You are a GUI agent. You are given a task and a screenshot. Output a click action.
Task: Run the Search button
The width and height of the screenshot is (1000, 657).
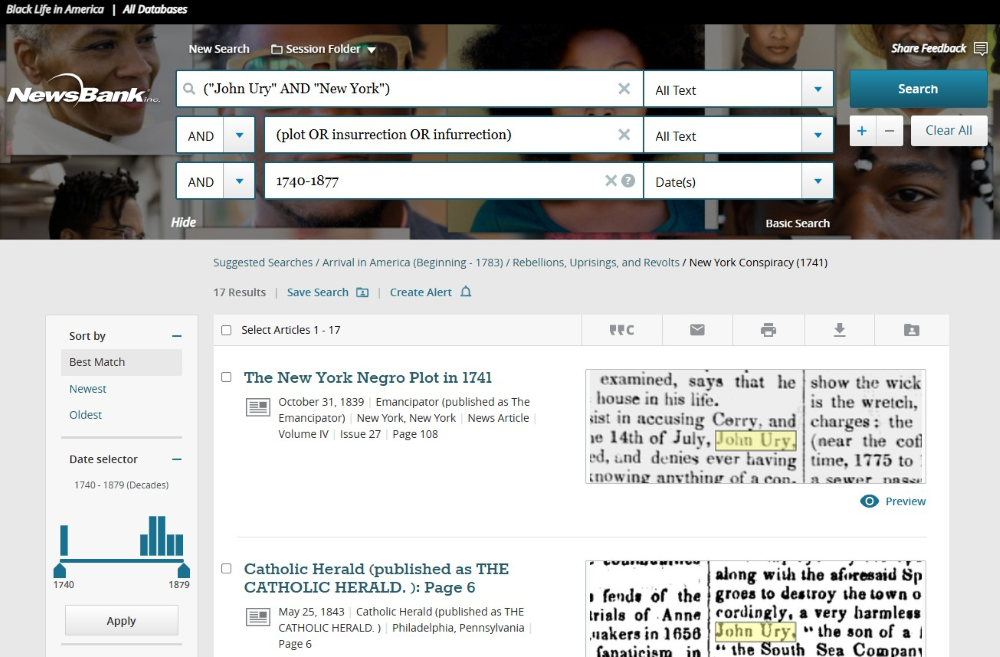click(x=917, y=89)
